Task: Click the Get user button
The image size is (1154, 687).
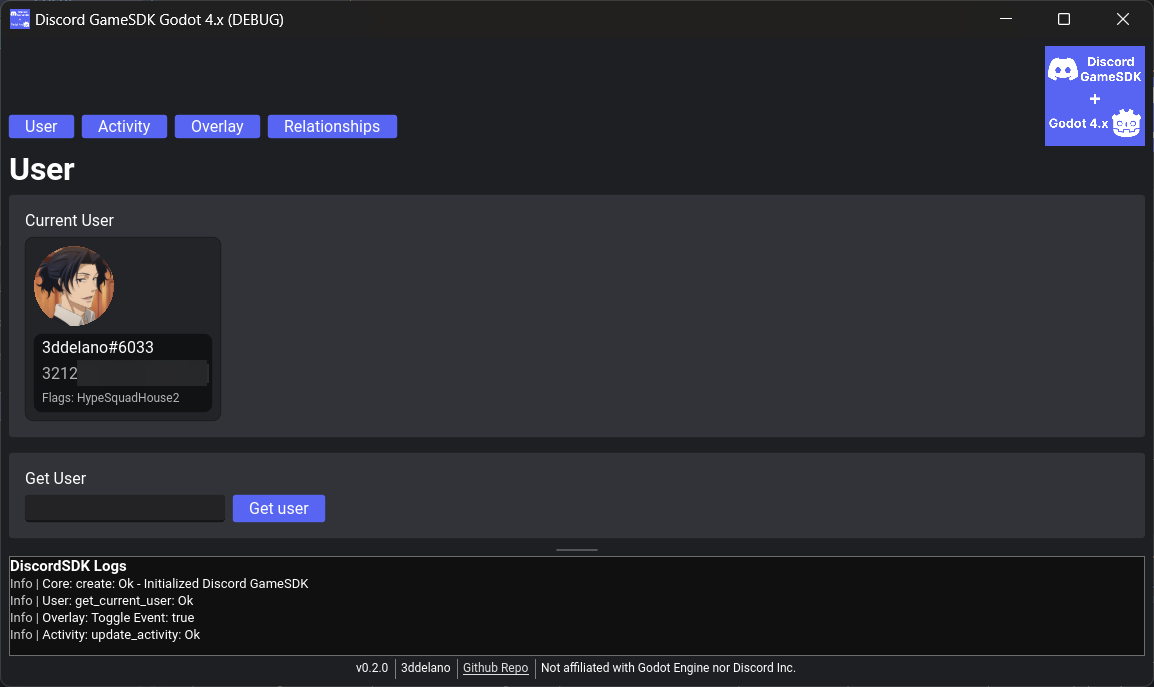Action: pyautogui.click(x=279, y=508)
